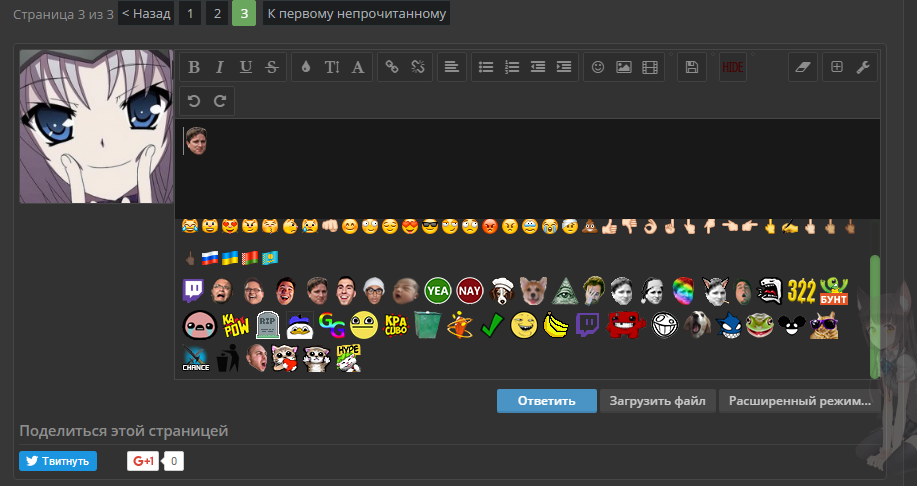This screenshot has width=917, height=486.
Task: Insert the poop emoji
Action: 590,226
